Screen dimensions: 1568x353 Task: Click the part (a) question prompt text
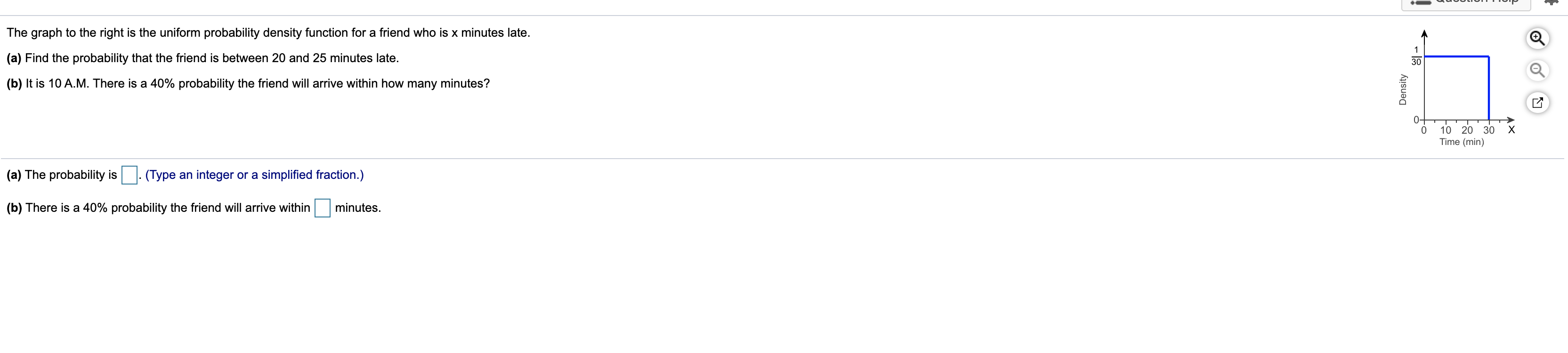tap(202, 58)
